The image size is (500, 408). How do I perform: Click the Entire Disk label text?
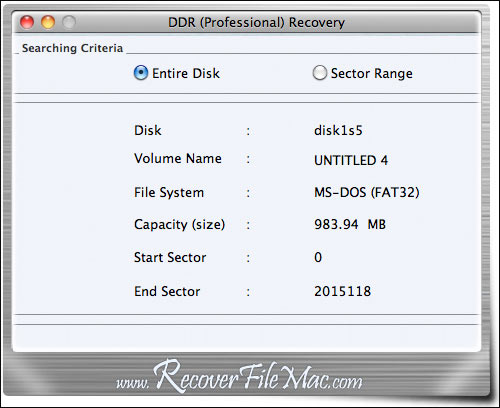tap(186, 73)
